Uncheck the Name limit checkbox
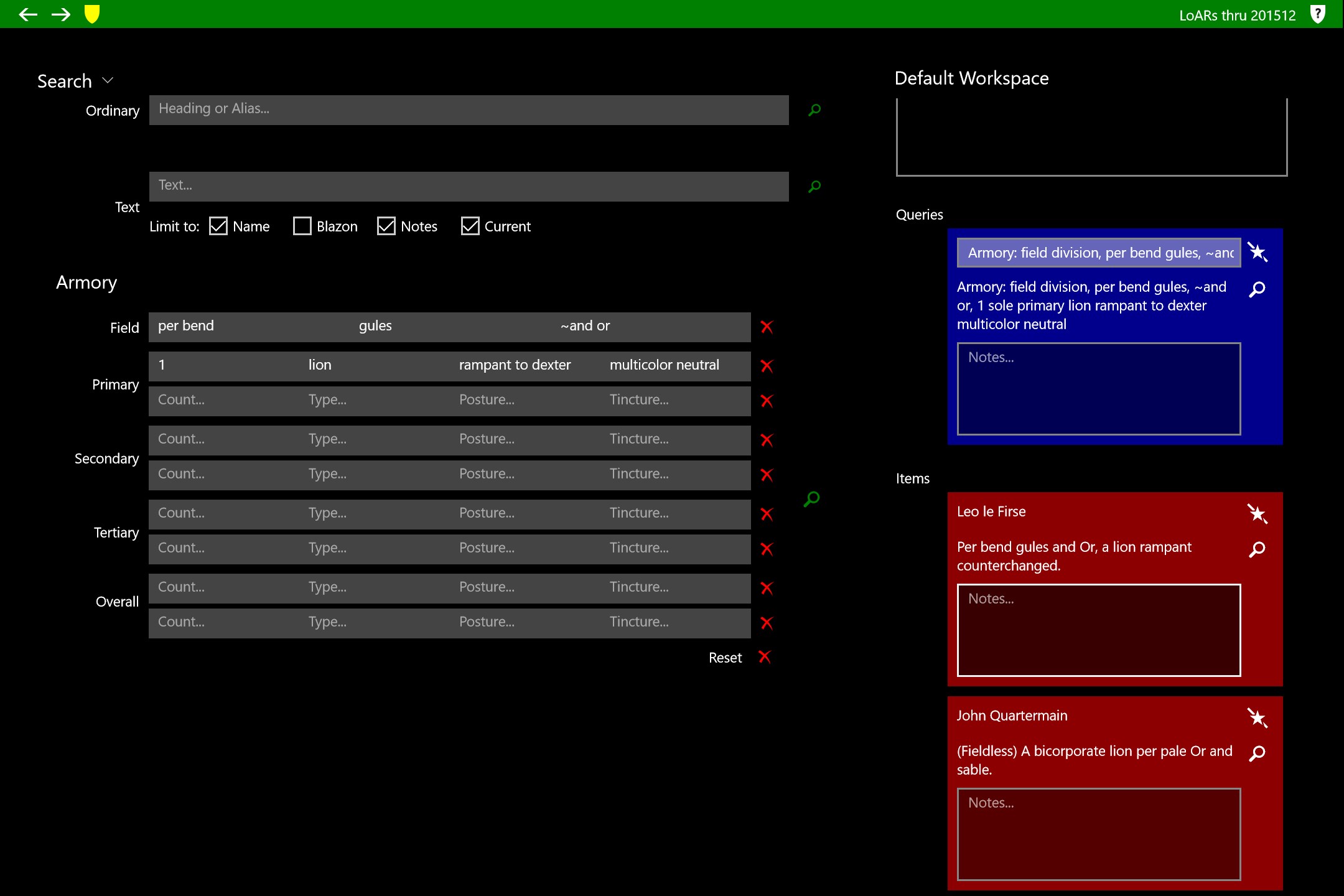The image size is (1344, 896). 218,226
